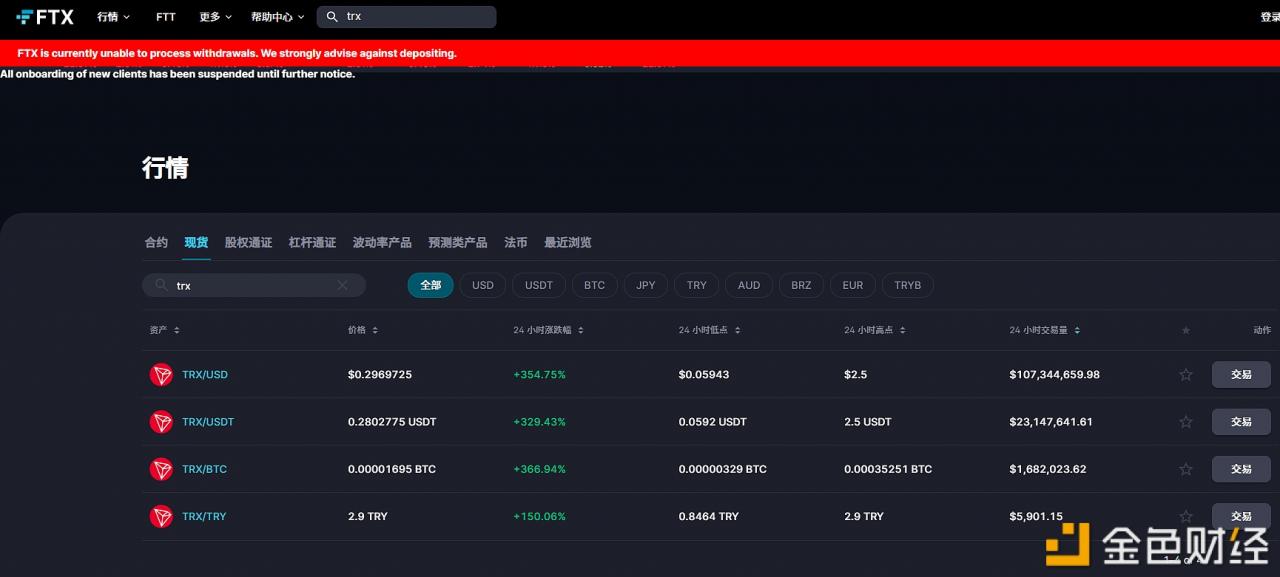The image size is (1280, 577).
Task: Select the USDT quote filter chip
Action: click(x=539, y=285)
